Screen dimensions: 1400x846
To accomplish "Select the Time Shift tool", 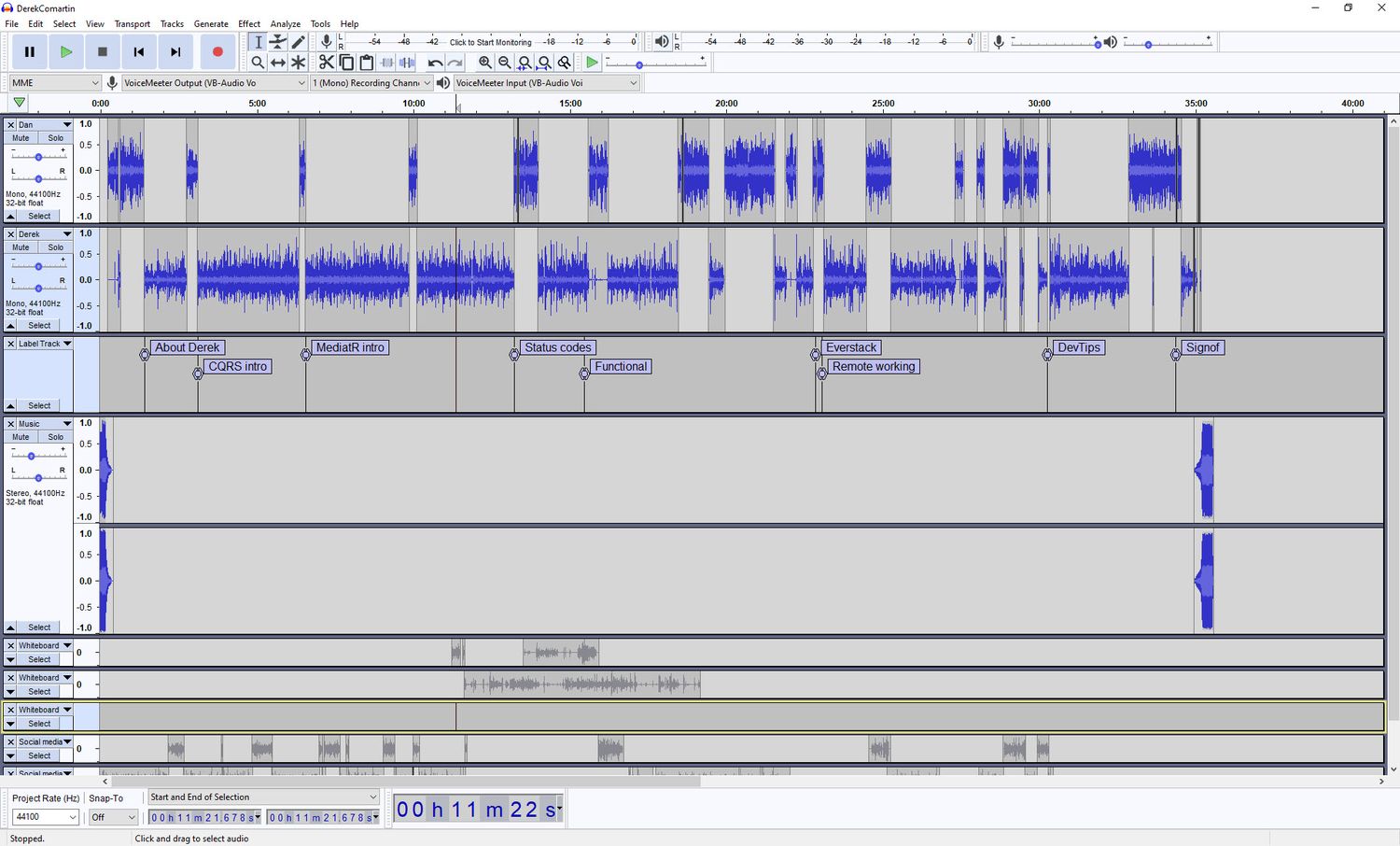I will click(278, 63).
